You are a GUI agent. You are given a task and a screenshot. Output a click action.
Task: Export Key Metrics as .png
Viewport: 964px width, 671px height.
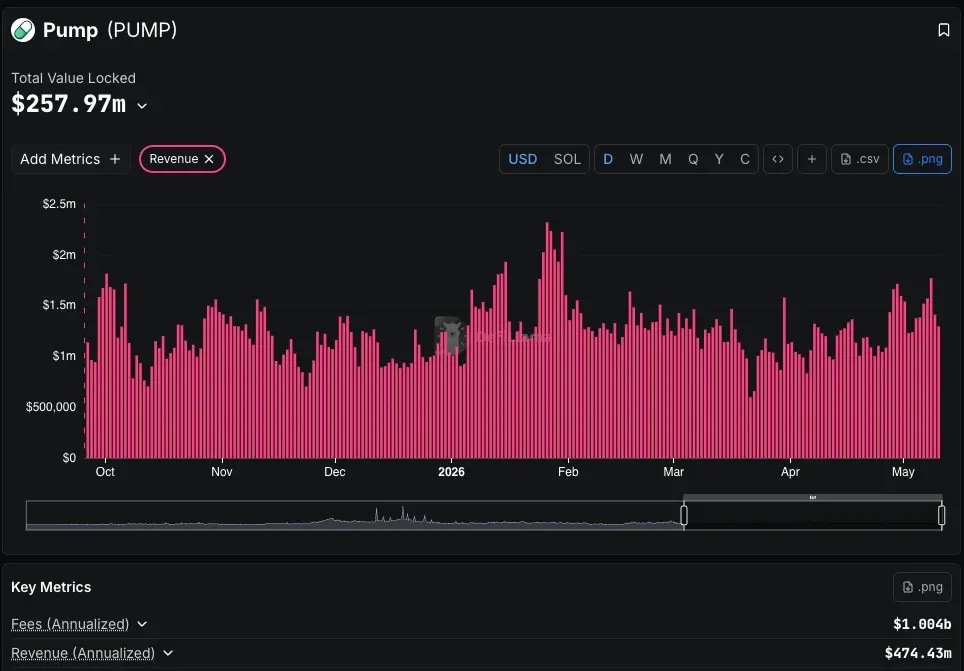point(922,587)
